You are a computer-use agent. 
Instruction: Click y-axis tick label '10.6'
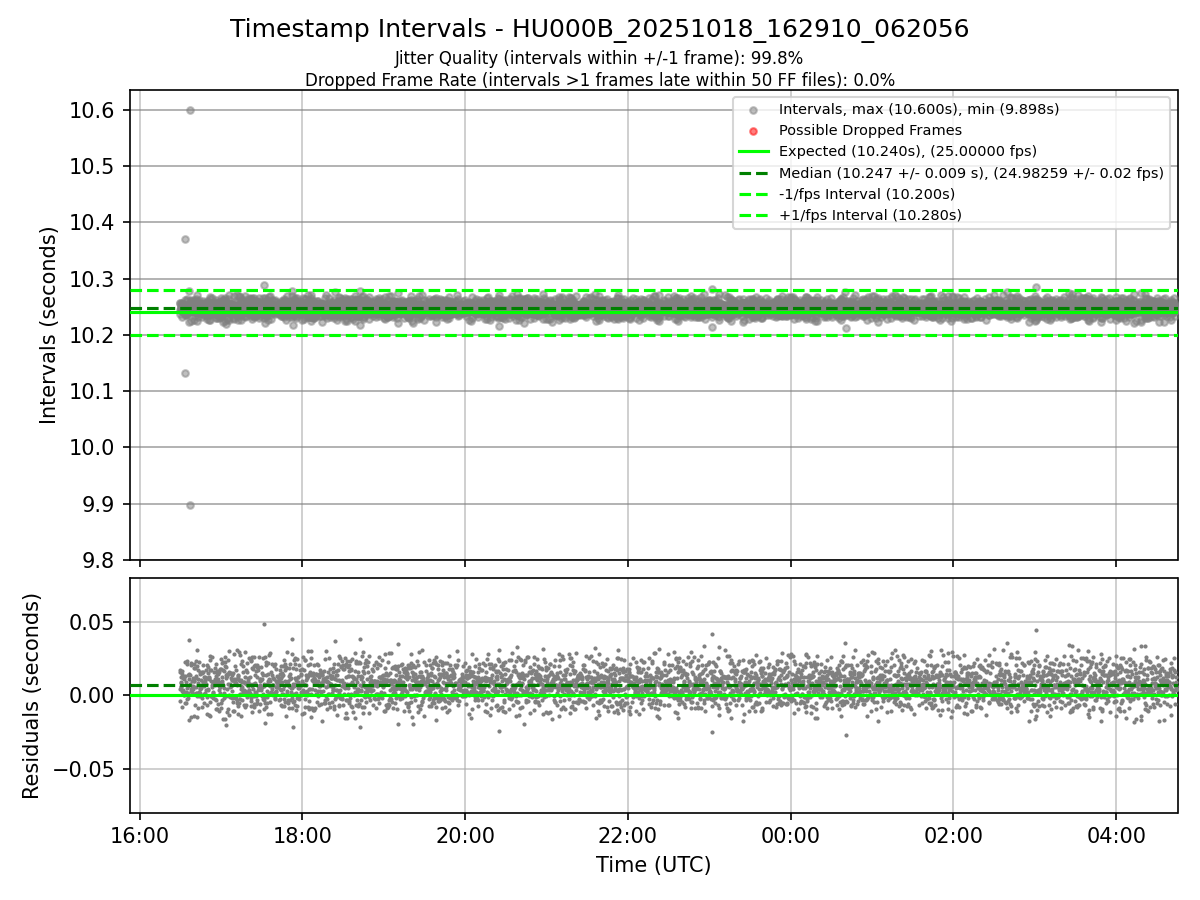(93, 110)
